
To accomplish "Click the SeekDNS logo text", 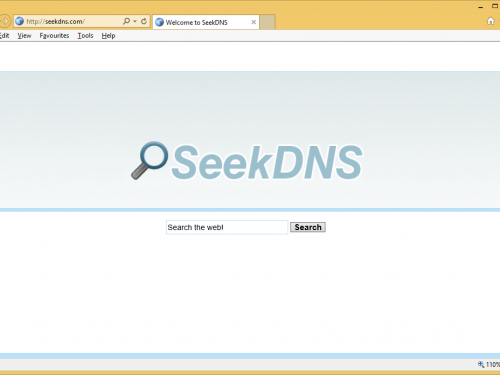I will tap(267, 162).
